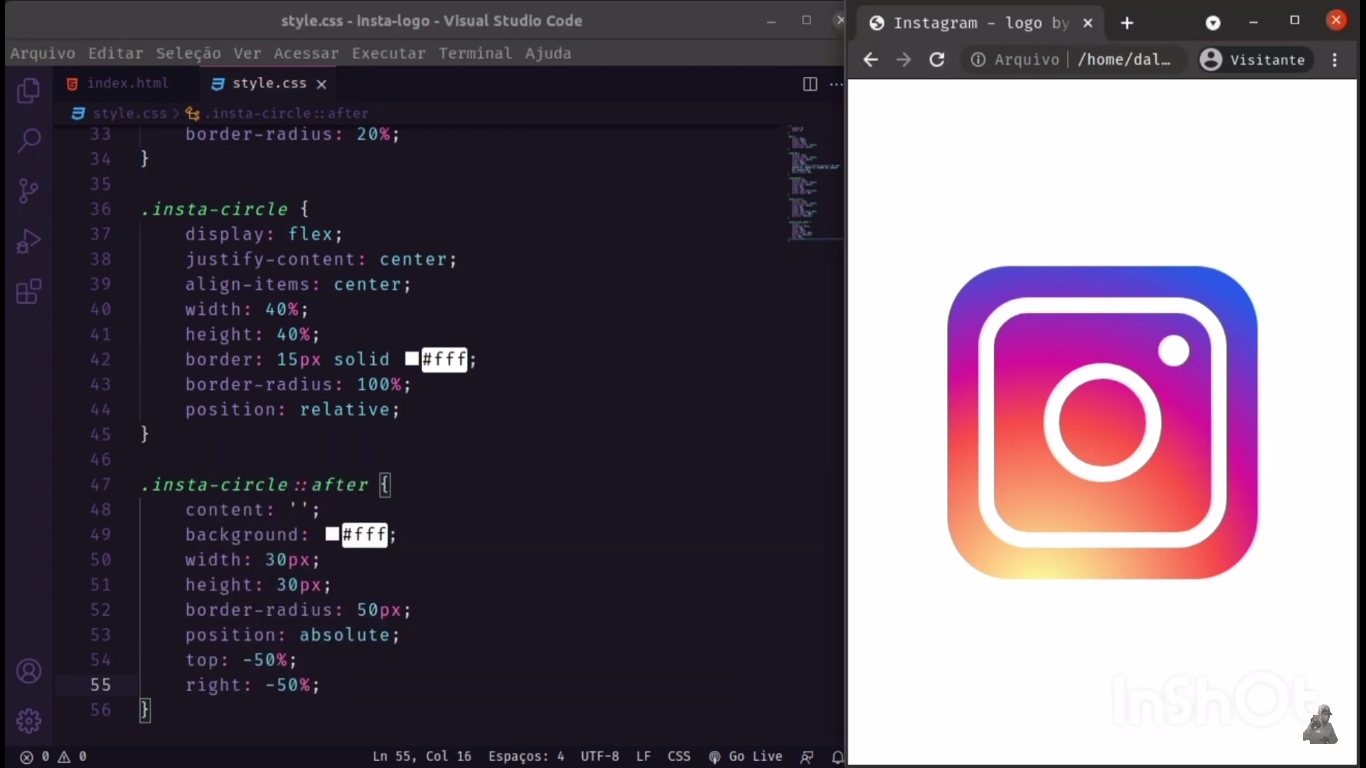The height and width of the screenshot is (768, 1366).
Task: Open the Terminal menu
Action: [x=475, y=53]
